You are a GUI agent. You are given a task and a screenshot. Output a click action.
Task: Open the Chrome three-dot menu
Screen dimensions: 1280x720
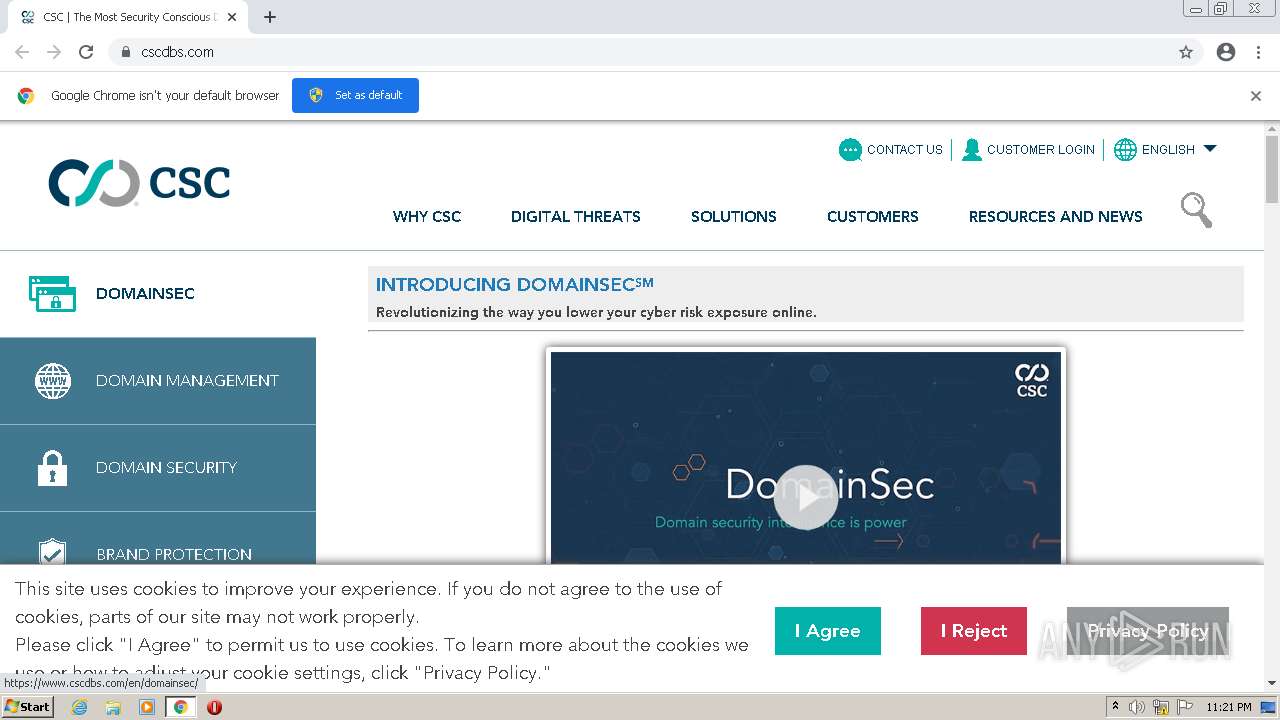point(1258,52)
